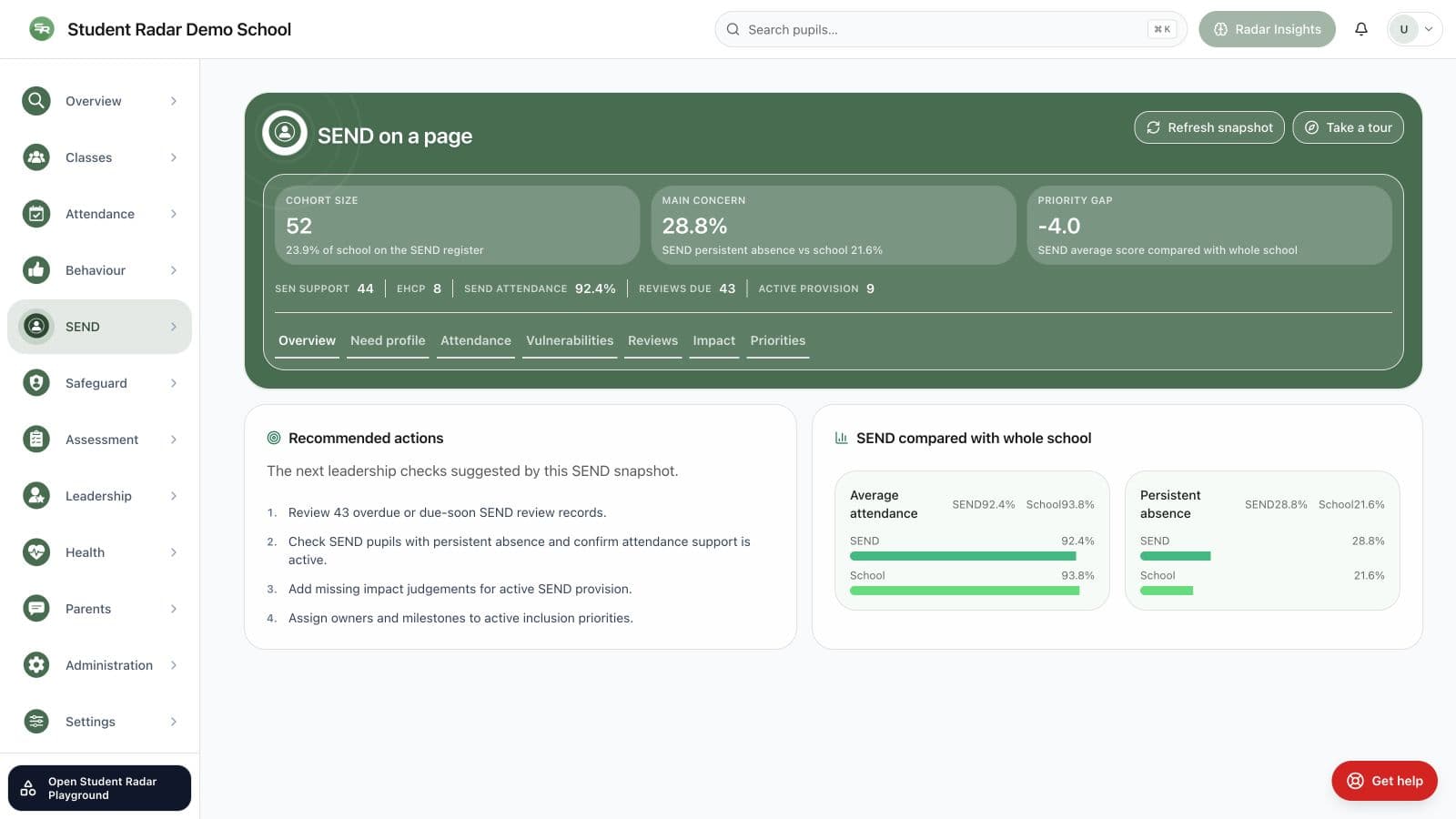Expand the Settings sidebar chevron
The width and height of the screenshot is (1456, 819).
[x=174, y=722]
